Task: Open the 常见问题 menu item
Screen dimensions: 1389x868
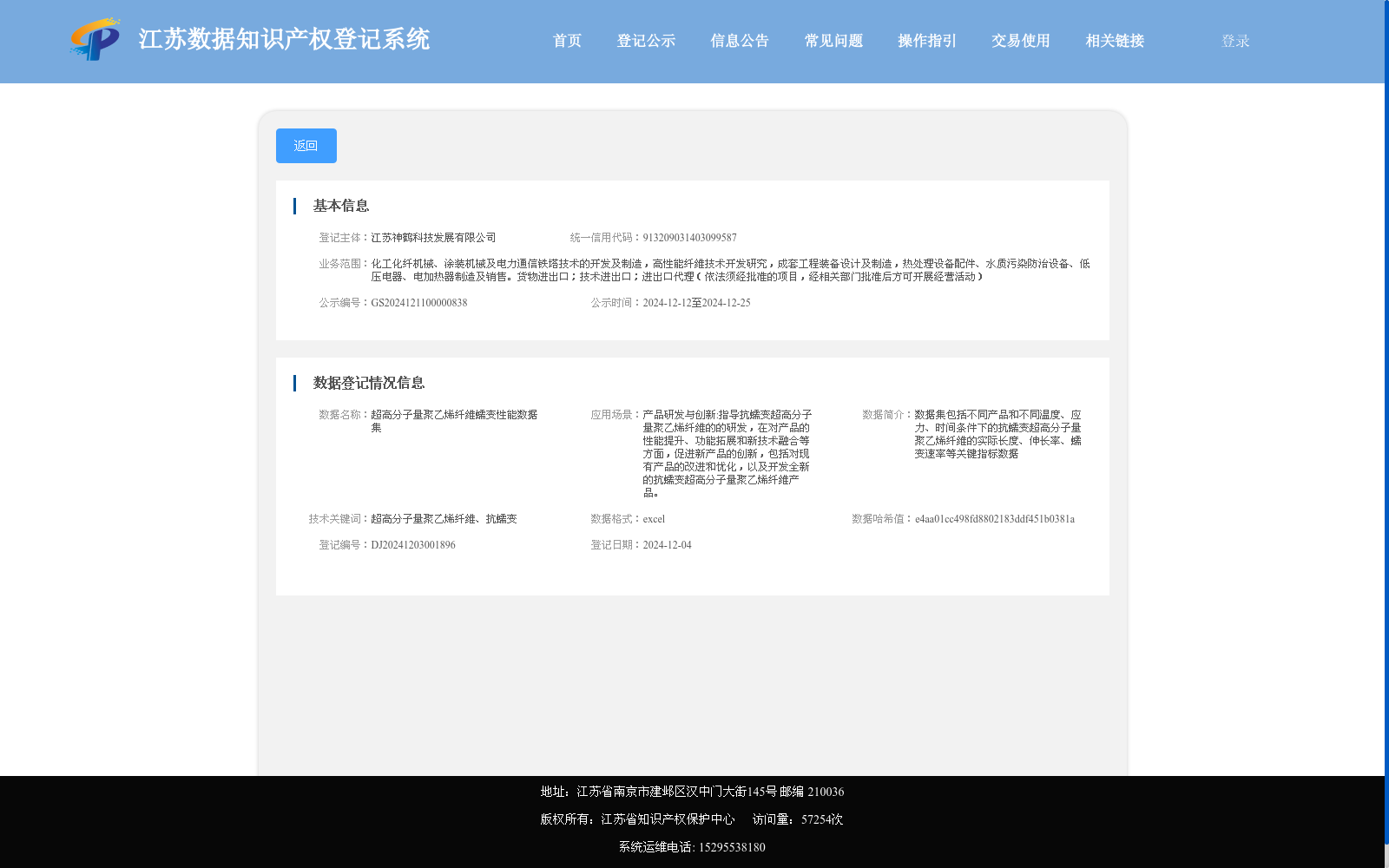Action: click(x=833, y=41)
